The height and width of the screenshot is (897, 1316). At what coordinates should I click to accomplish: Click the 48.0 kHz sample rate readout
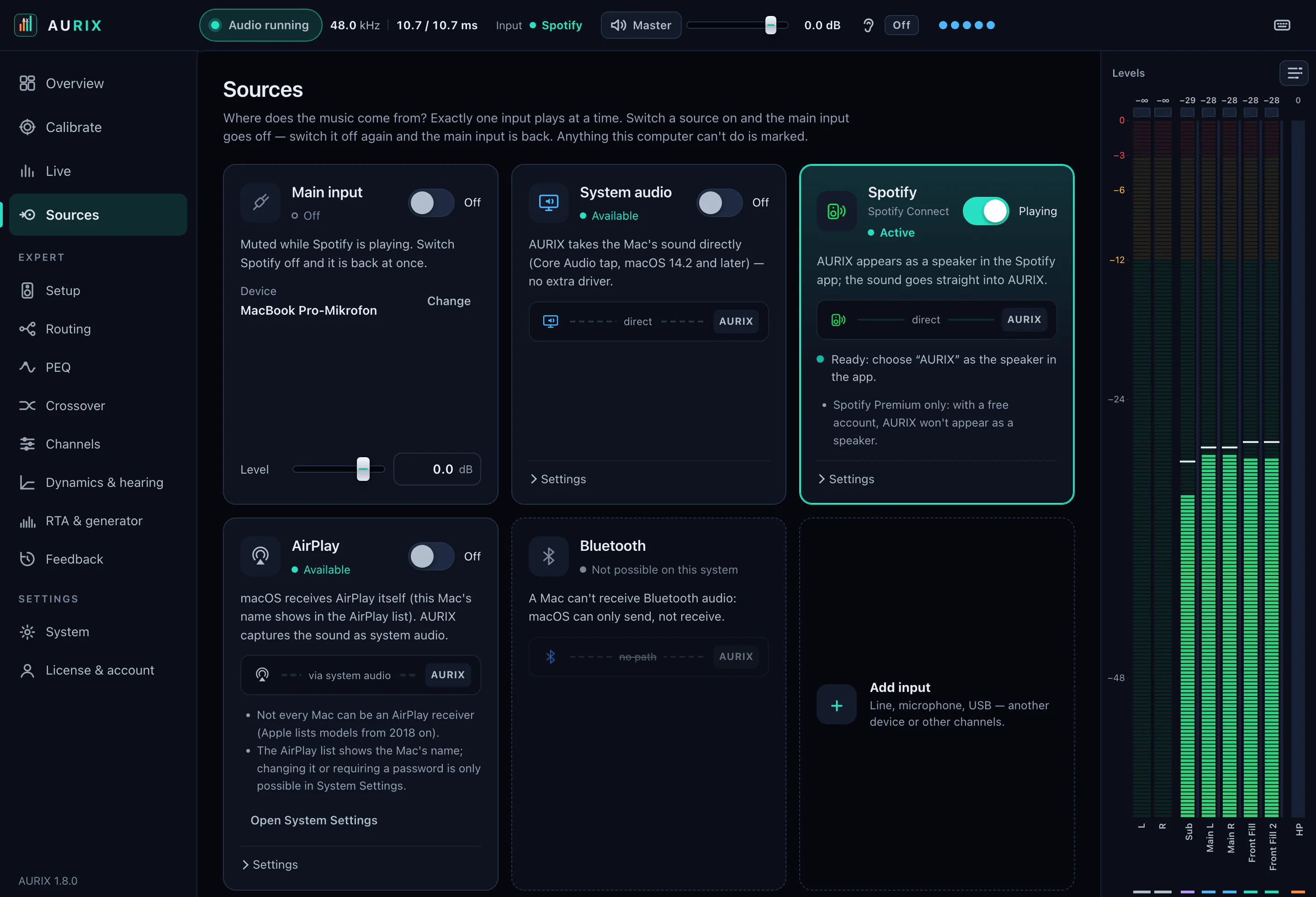[x=355, y=25]
